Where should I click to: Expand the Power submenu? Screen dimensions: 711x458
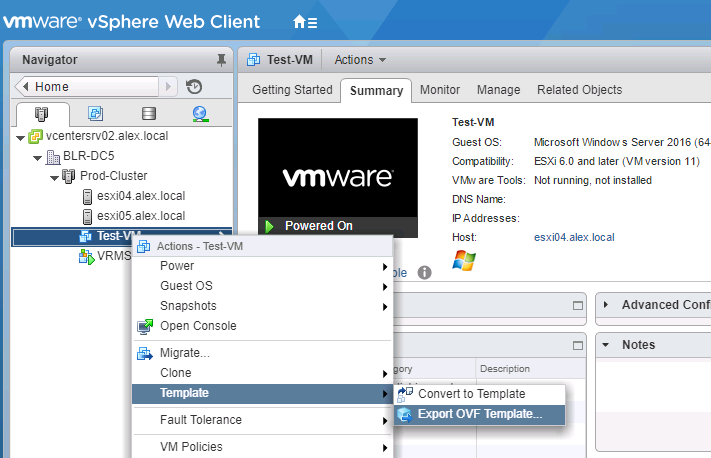tap(262, 266)
